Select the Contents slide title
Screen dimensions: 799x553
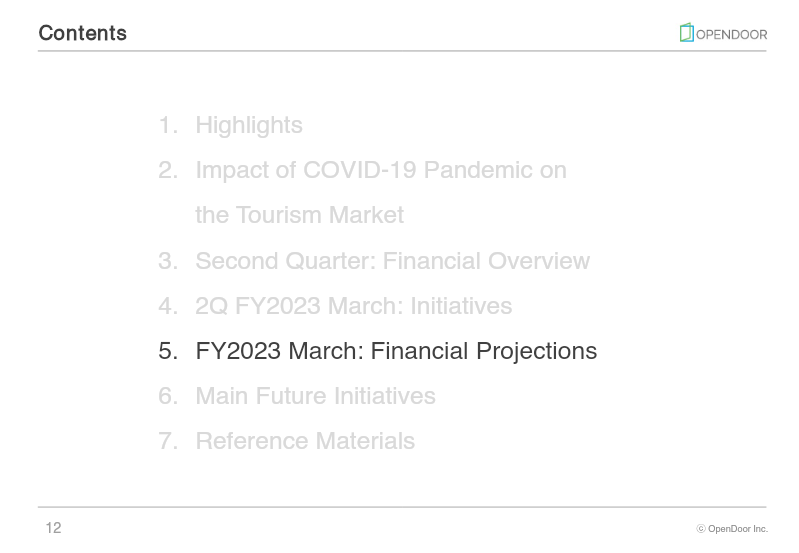[83, 33]
